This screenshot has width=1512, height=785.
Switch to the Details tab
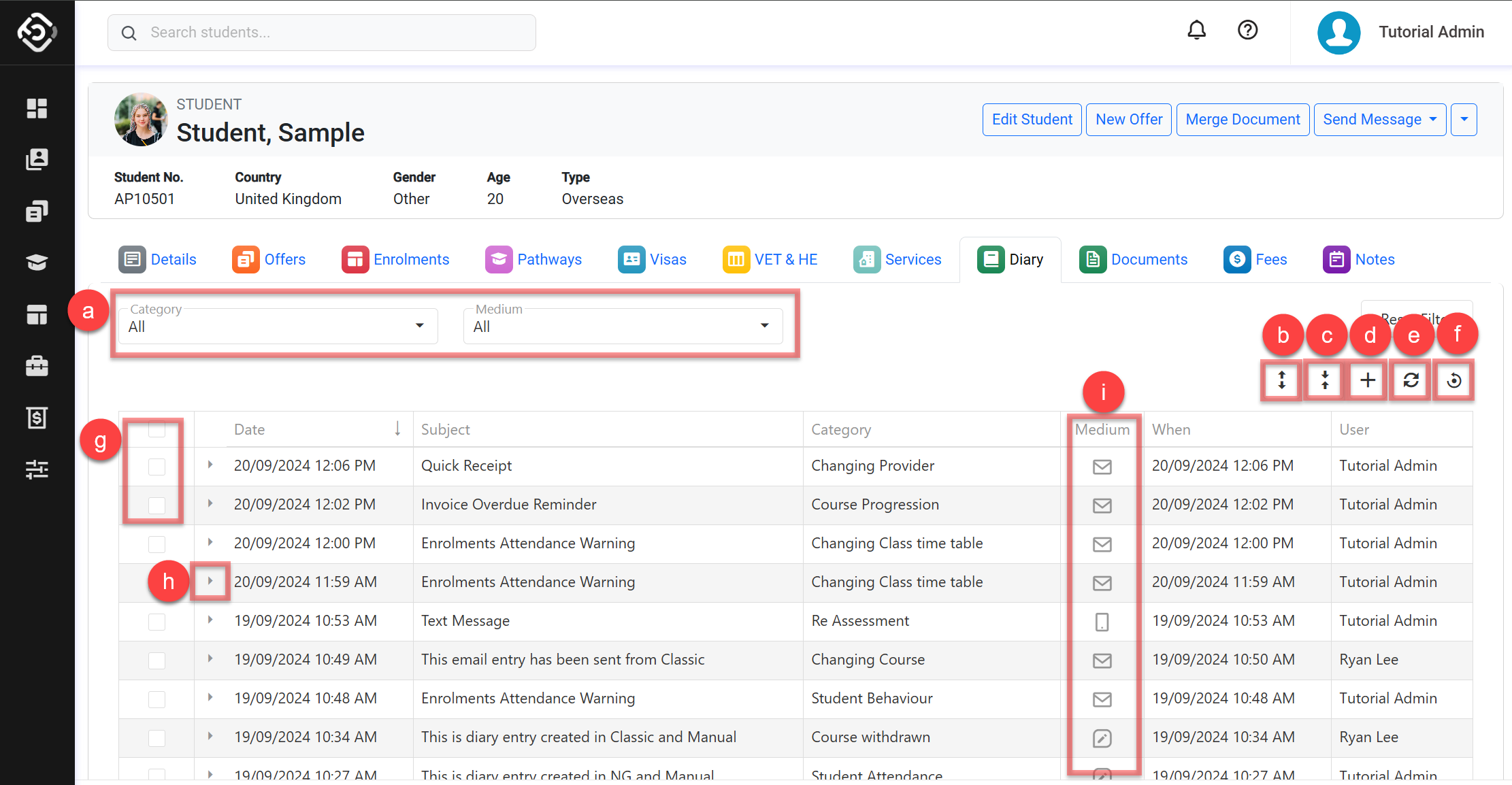[x=157, y=259]
